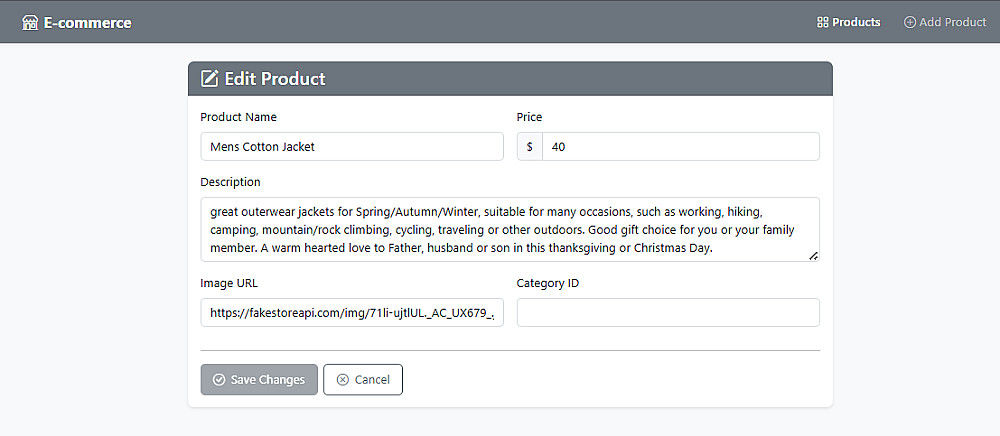This screenshot has height=436, width=1000.
Task: Click the plus-circle icon for Add Product
Action: pyautogui.click(x=910, y=22)
